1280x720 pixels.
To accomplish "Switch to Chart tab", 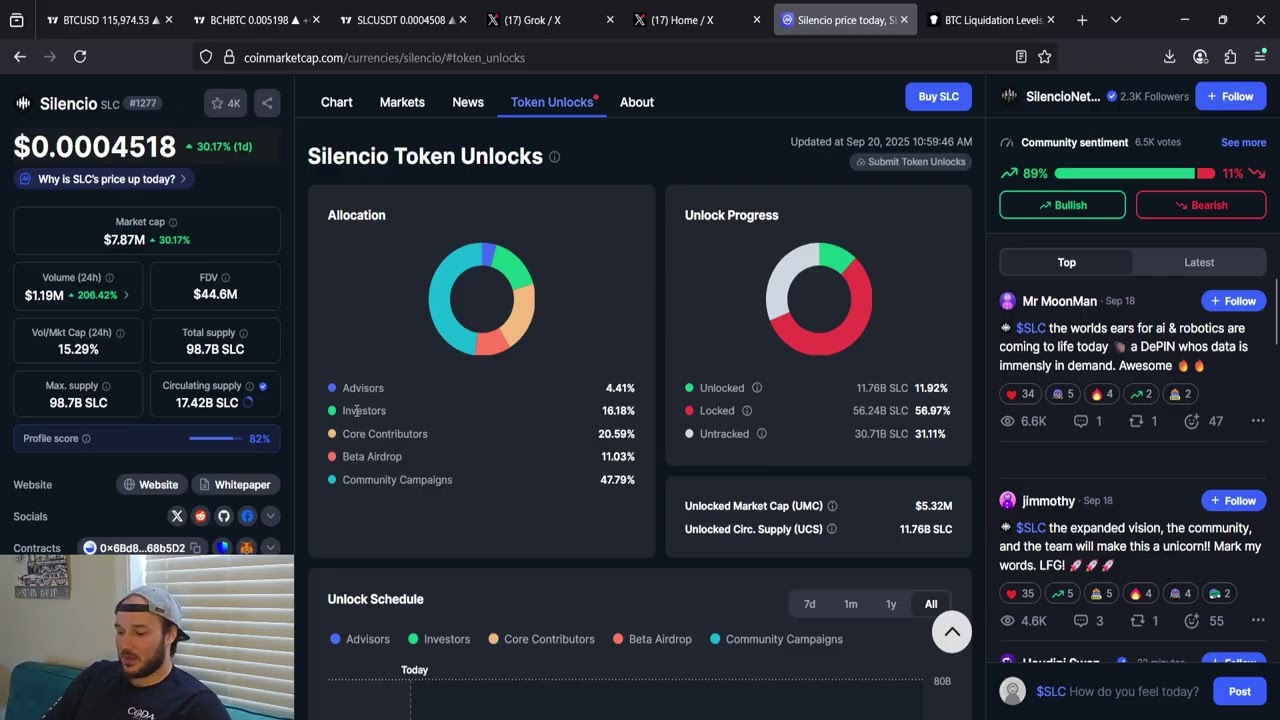I will click(x=336, y=102).
